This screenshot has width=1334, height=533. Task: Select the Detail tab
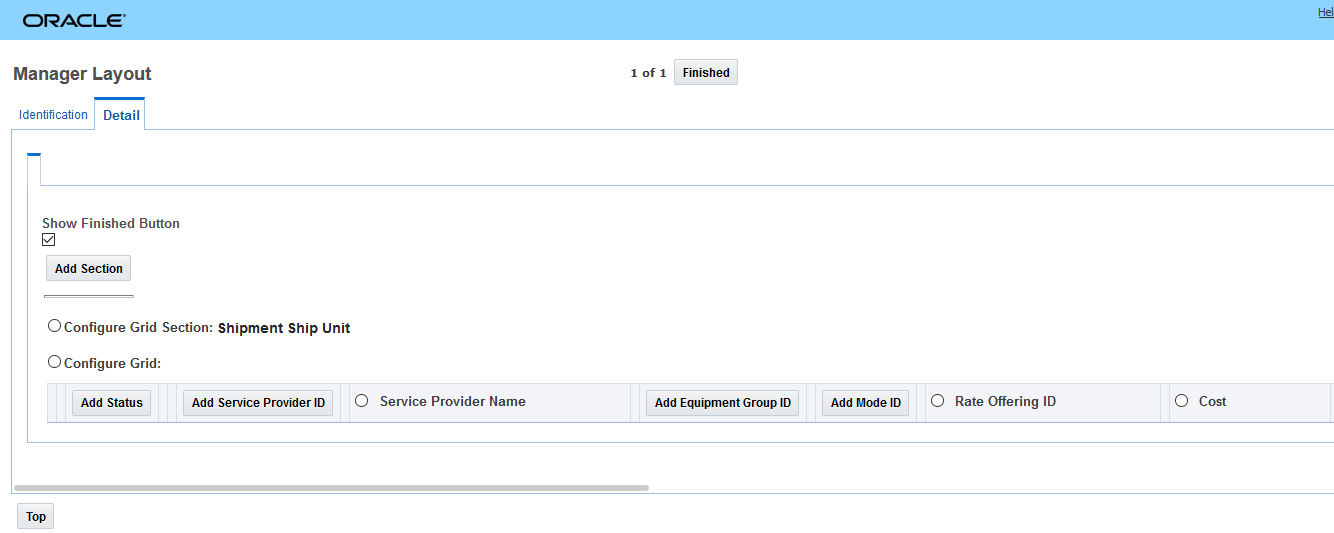121,115
